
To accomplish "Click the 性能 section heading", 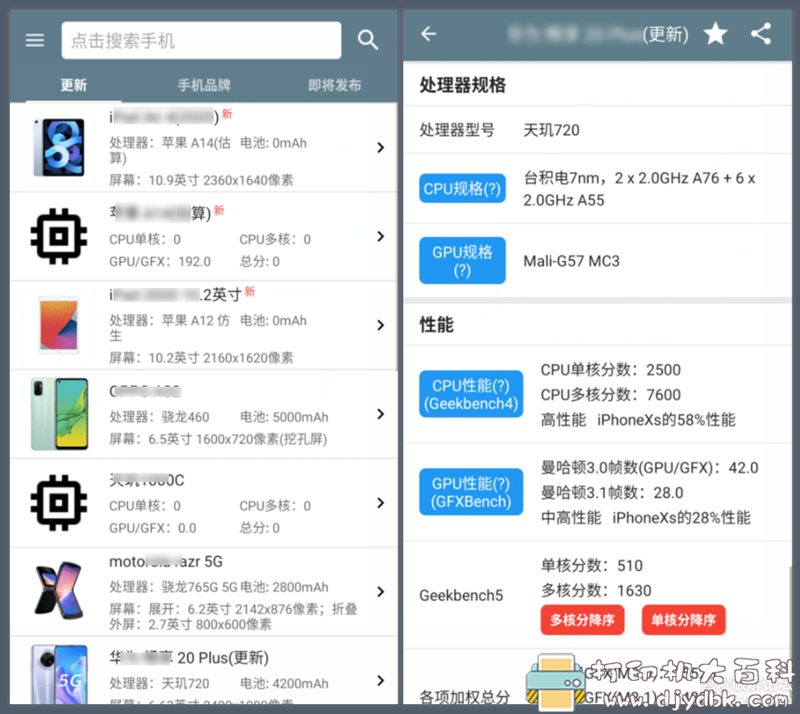I will point(436,325).
